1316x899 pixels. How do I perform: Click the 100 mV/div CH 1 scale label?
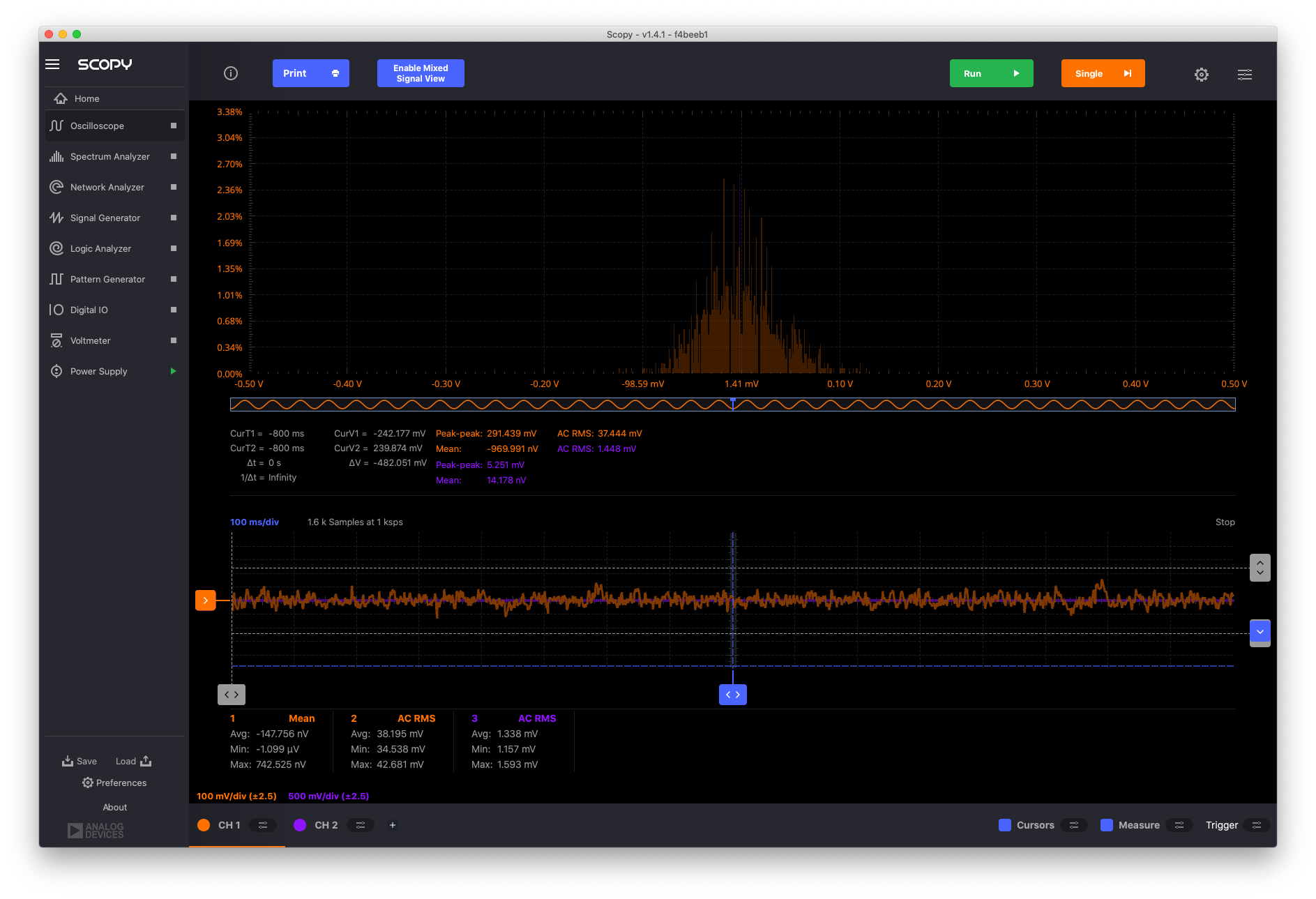coord(236,796)
